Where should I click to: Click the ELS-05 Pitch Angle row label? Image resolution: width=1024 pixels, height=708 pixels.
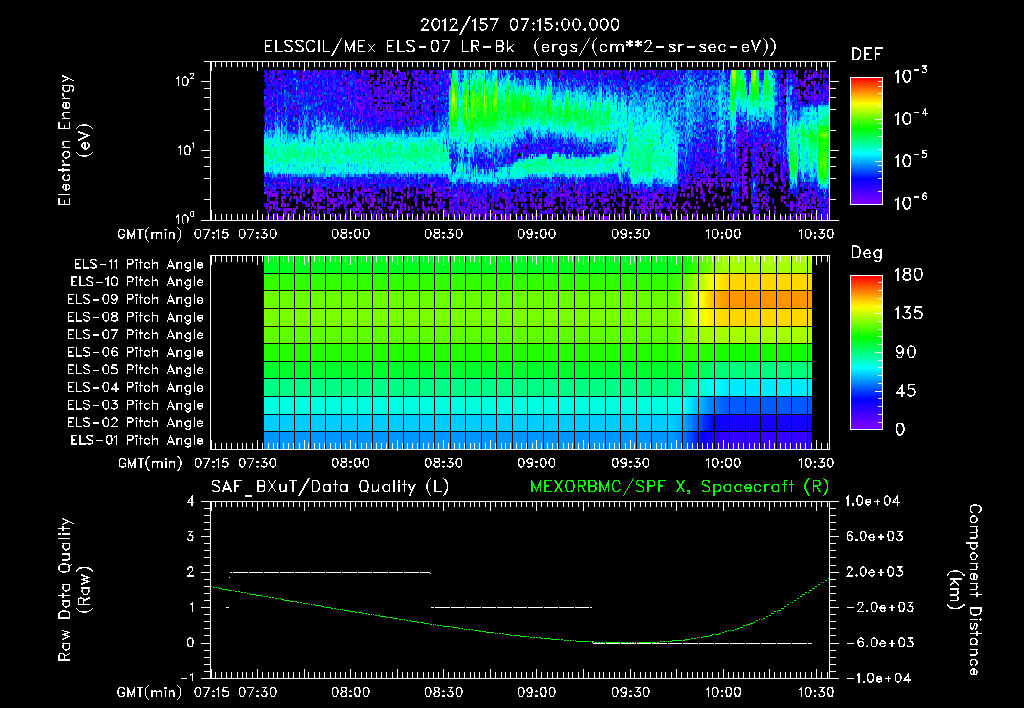135,370
